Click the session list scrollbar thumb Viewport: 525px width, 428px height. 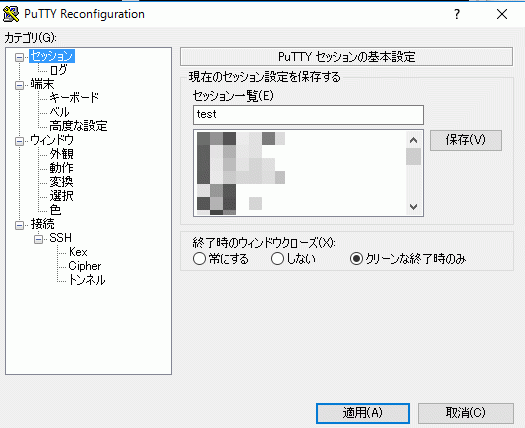(414, 157)
